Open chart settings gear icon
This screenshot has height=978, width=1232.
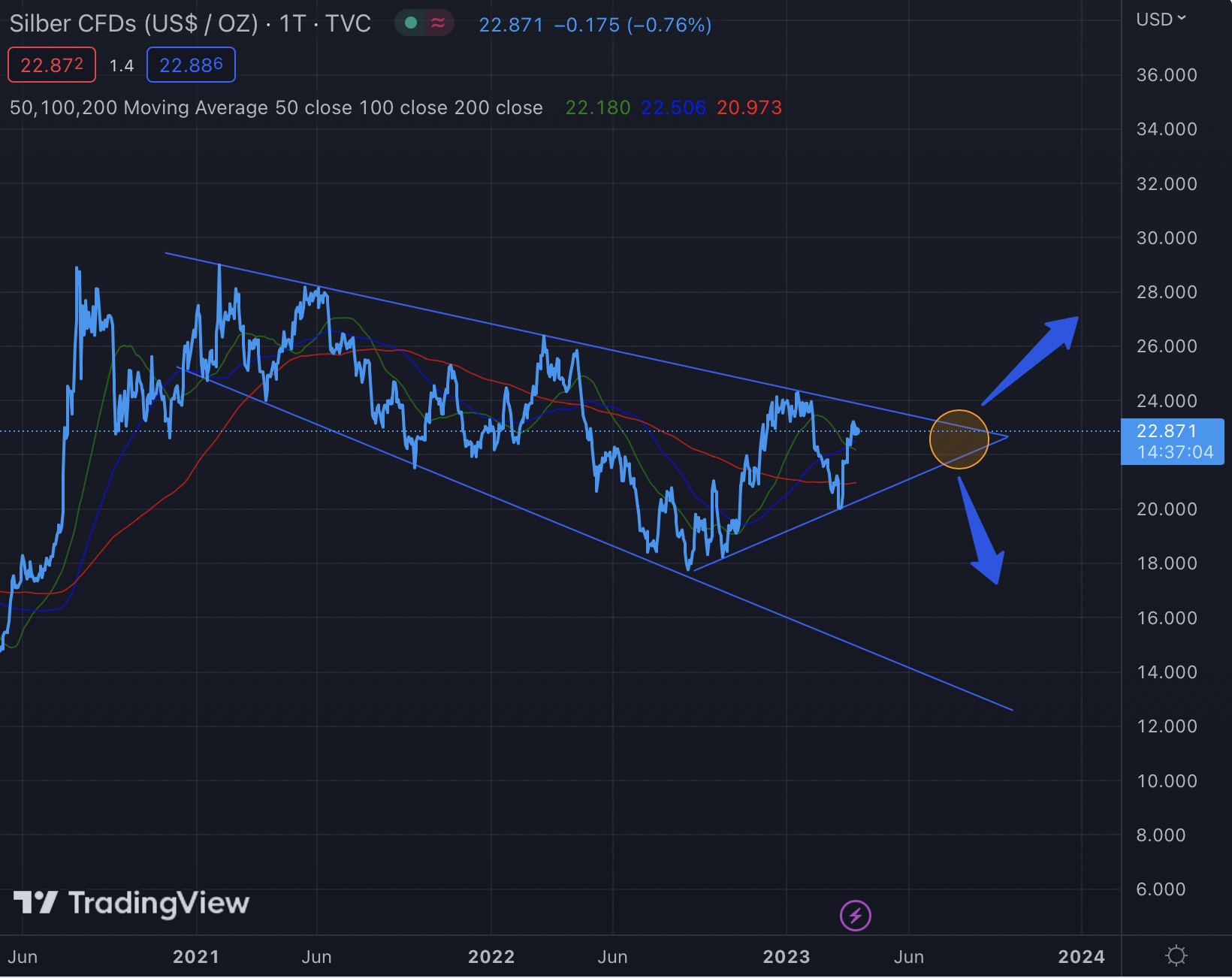tap(1176, 955)
